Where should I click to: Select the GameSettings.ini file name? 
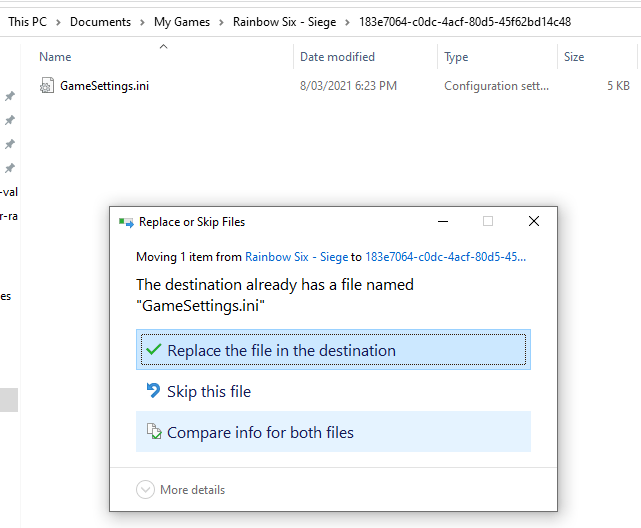point(104,86)
